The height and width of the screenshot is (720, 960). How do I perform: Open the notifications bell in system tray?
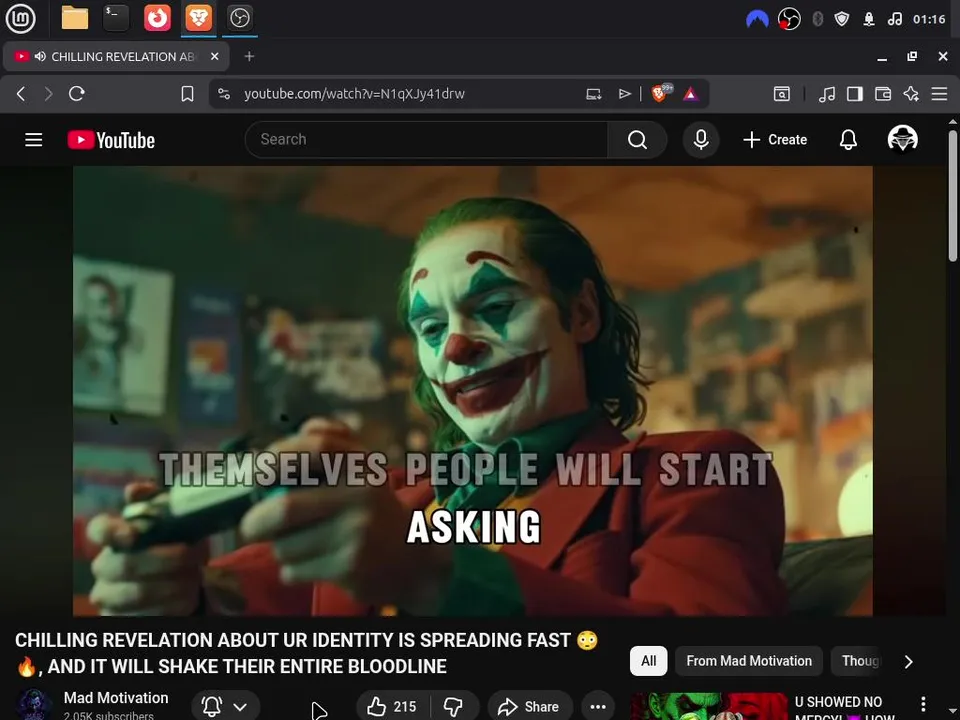[x=869, y=20]
